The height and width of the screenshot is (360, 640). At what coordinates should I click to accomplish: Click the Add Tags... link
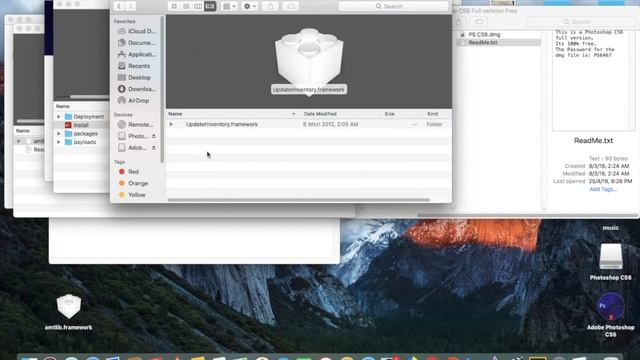click(603, 189)
